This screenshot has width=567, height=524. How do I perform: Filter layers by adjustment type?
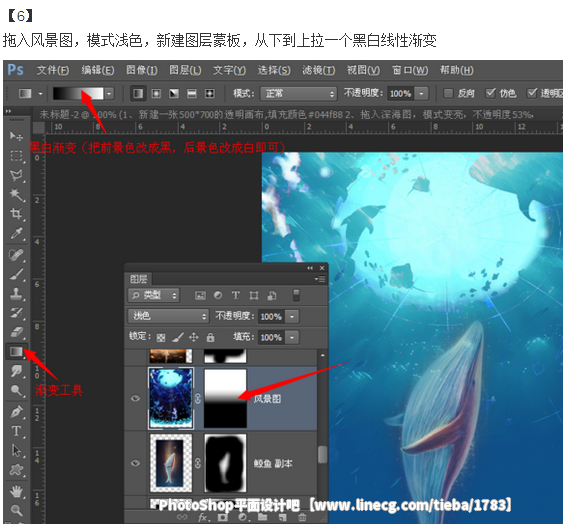[x=218, y=295]
